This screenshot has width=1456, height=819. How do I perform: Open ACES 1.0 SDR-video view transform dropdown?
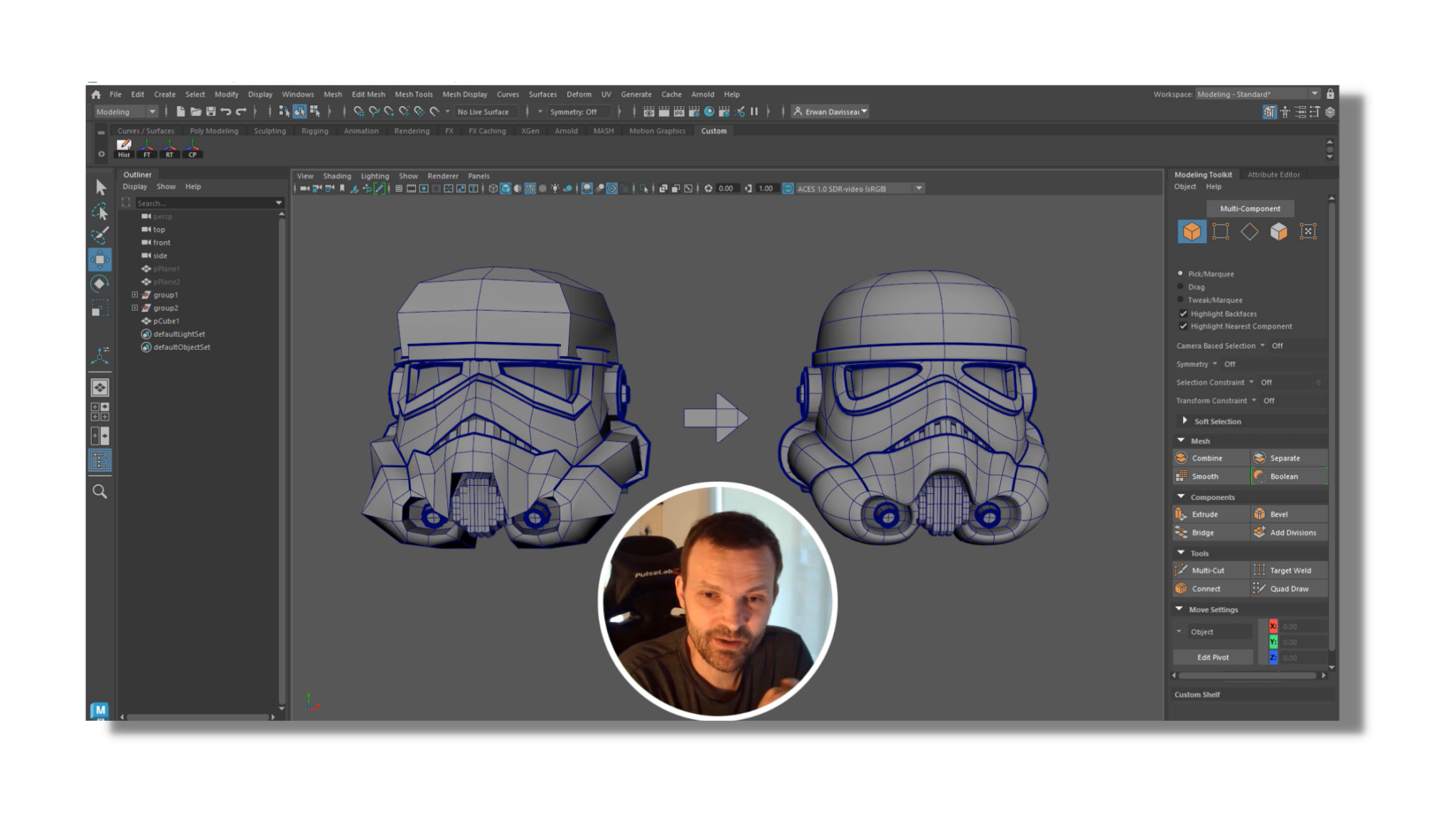coord(859,188)
